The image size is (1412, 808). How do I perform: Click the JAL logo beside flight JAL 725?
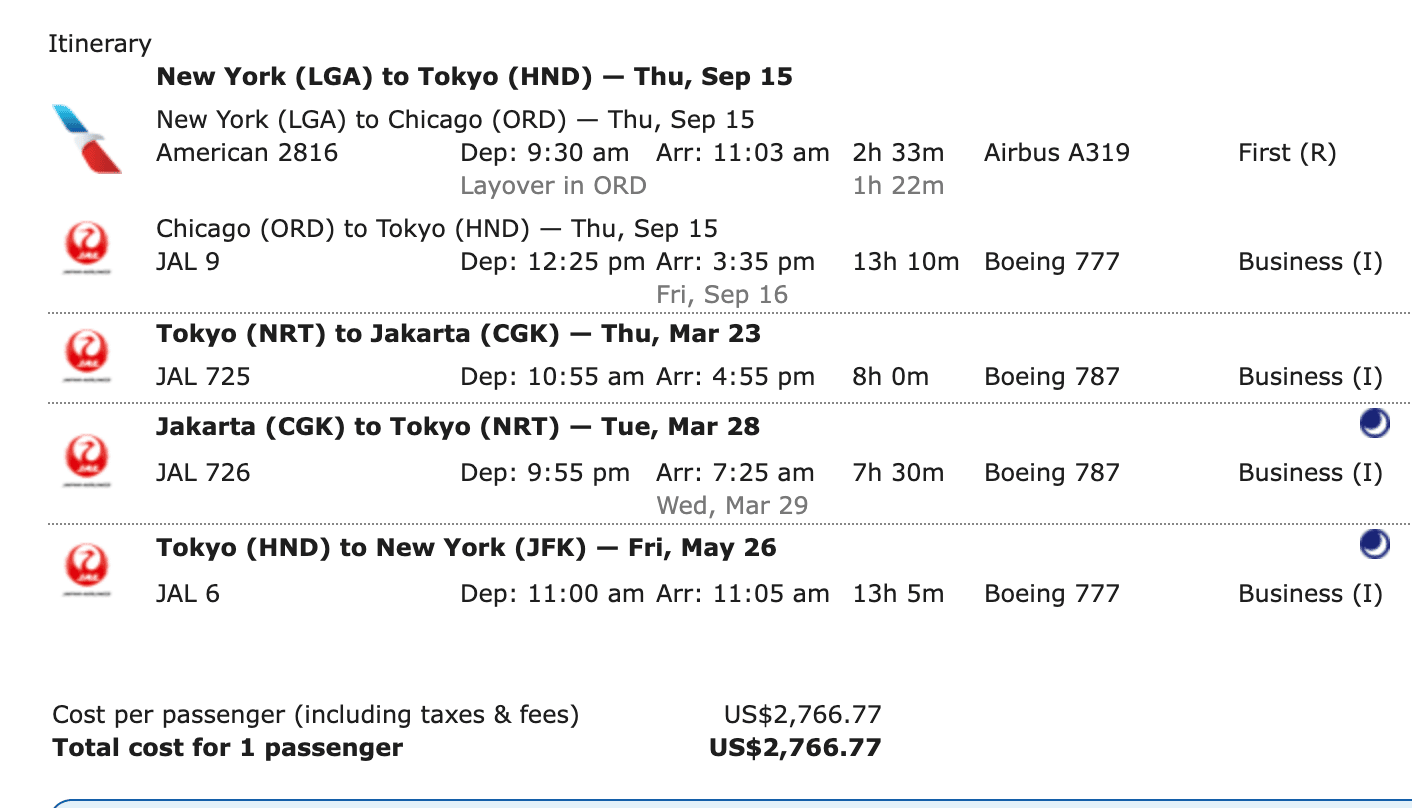[x=87, y=357]
